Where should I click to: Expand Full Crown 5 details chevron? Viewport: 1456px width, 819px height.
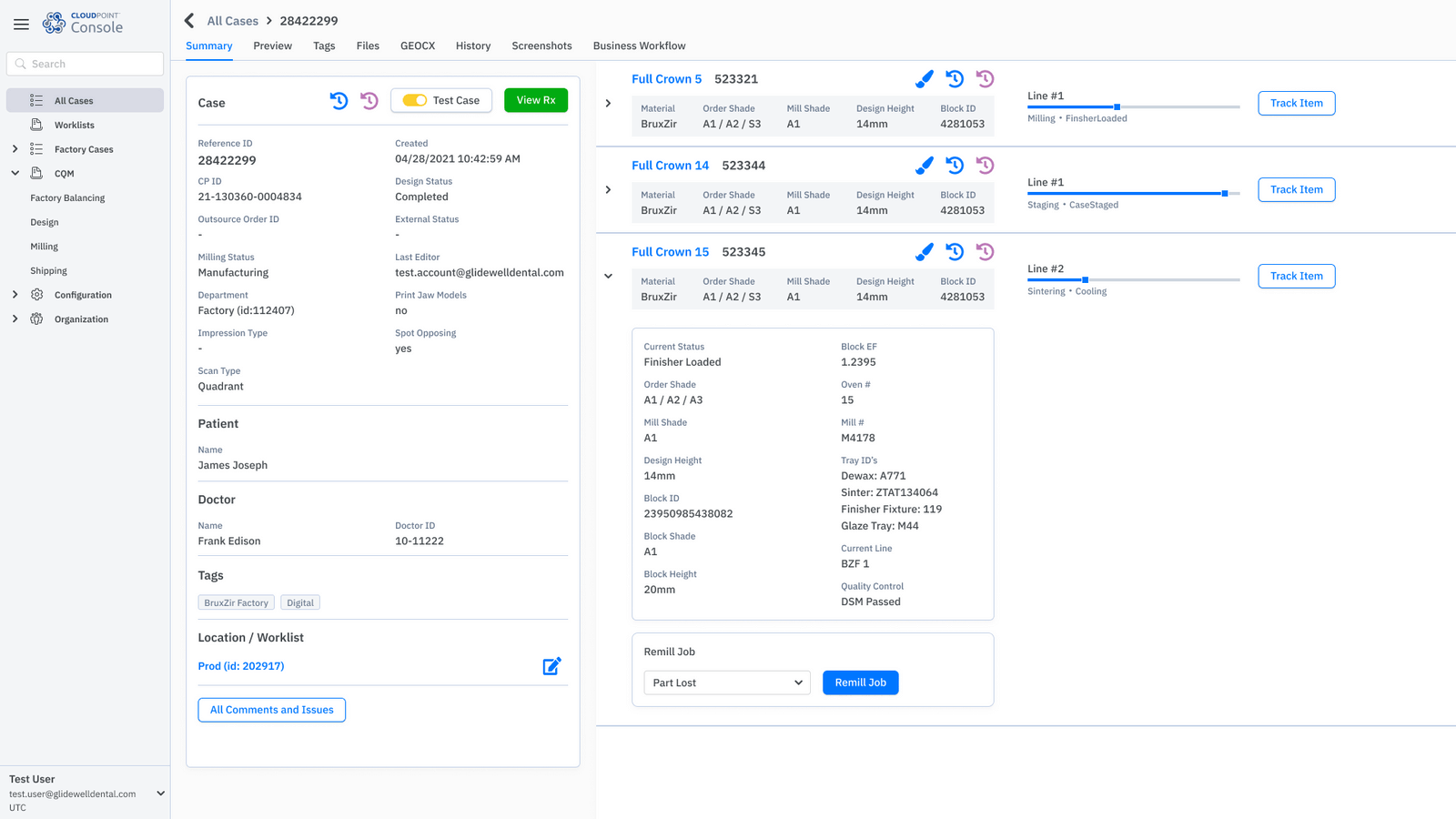tap(608, 103)
